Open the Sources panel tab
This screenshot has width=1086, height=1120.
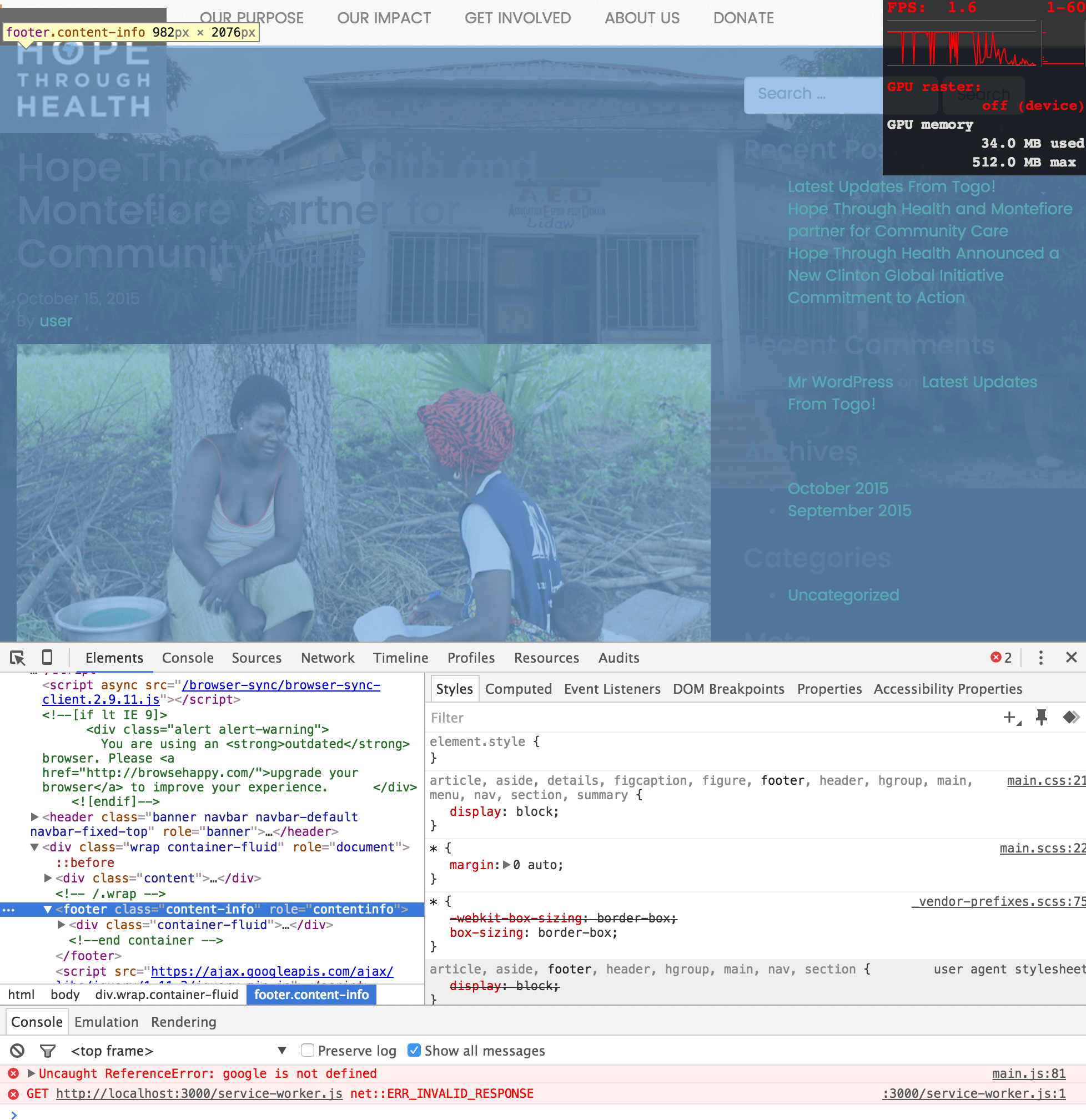tap(257, 658)
